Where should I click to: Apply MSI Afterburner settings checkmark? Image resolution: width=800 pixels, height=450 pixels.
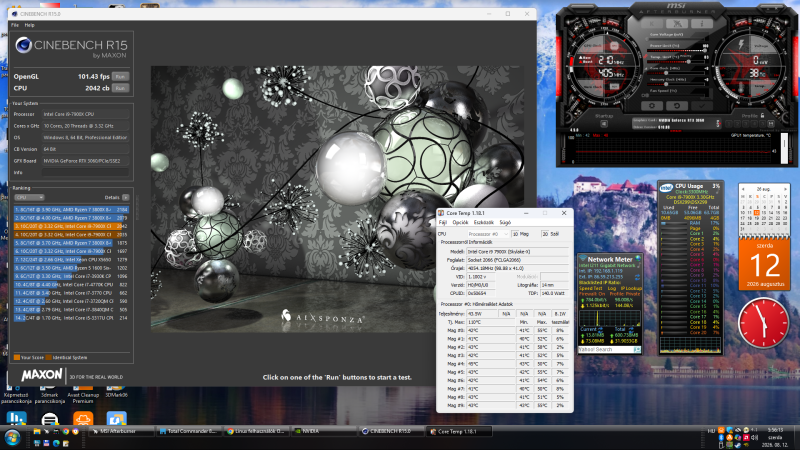pyautogui.click(x=702, y=106)
